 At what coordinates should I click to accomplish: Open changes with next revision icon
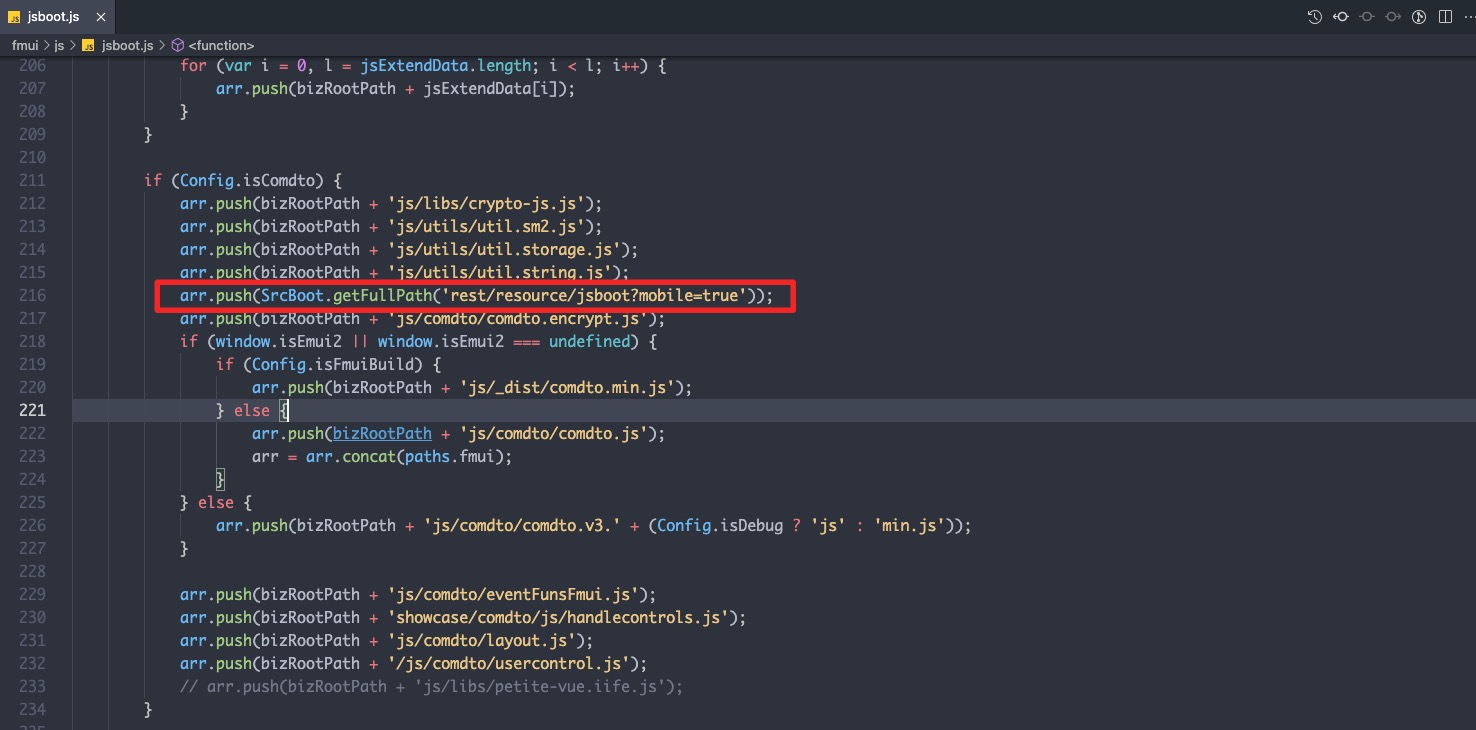click(x=1393, y=17)
